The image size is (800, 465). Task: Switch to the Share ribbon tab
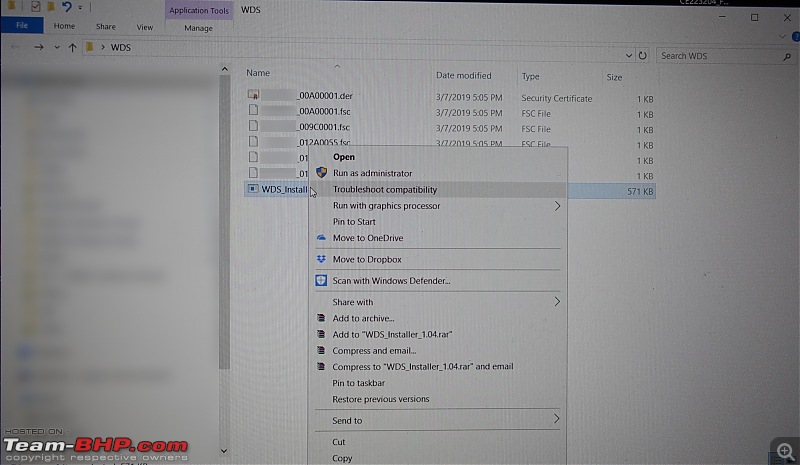pos(106,27)
